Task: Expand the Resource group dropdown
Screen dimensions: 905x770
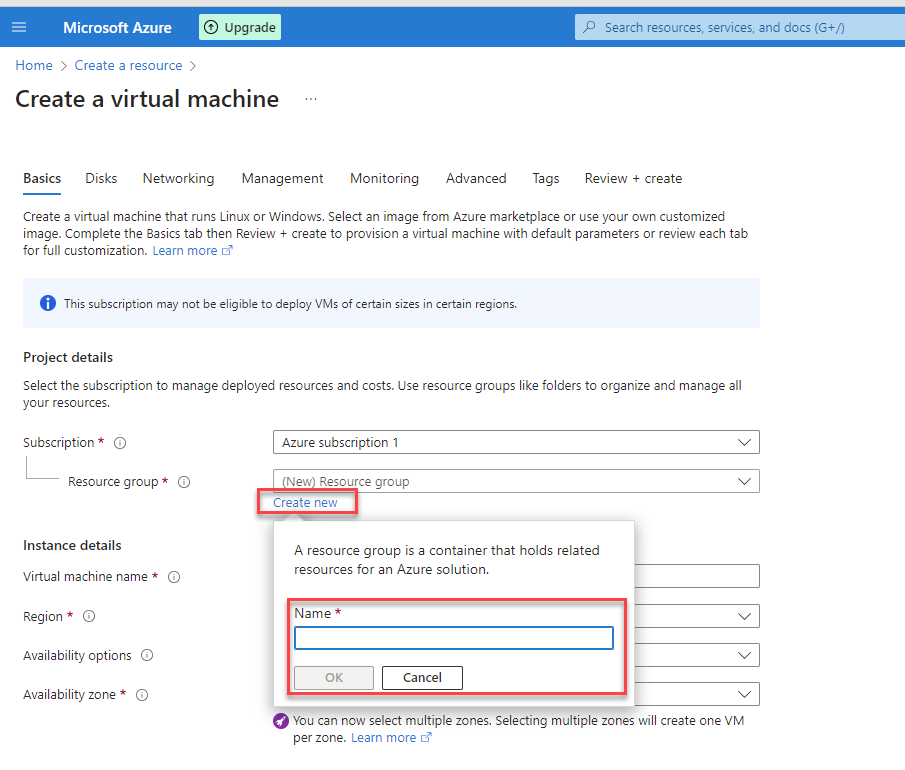Action: (x=515, y=481)
